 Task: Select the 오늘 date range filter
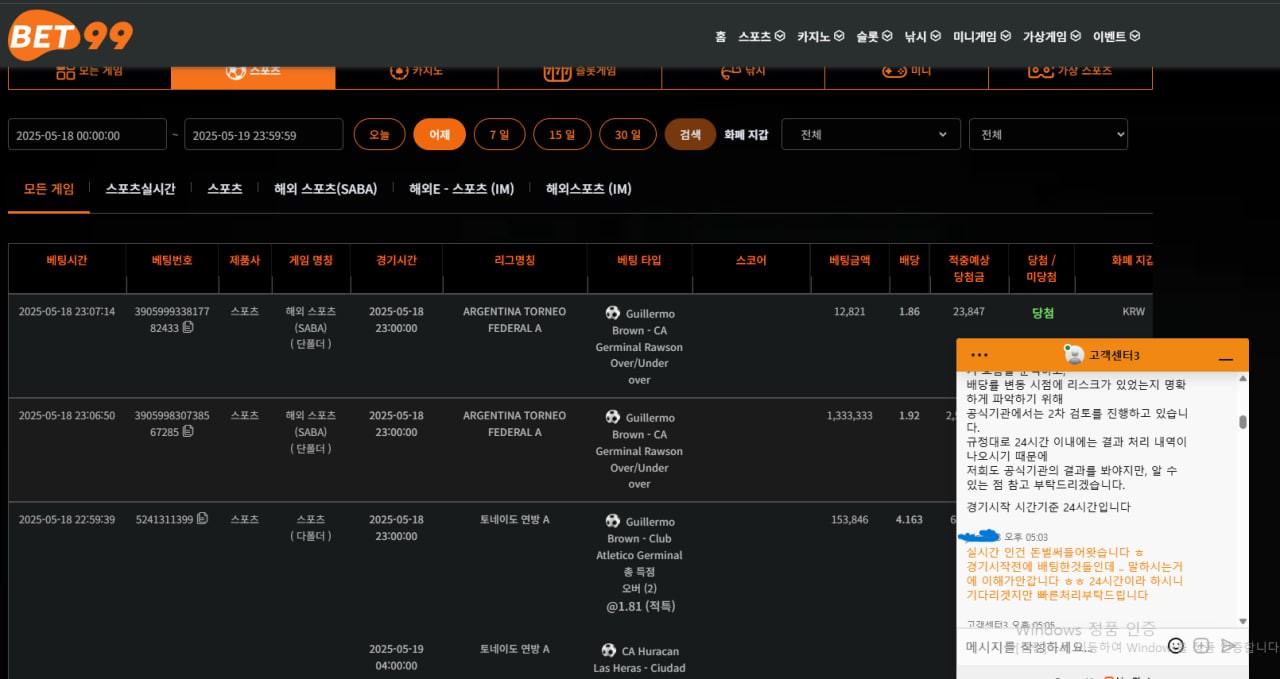(379, 134)
